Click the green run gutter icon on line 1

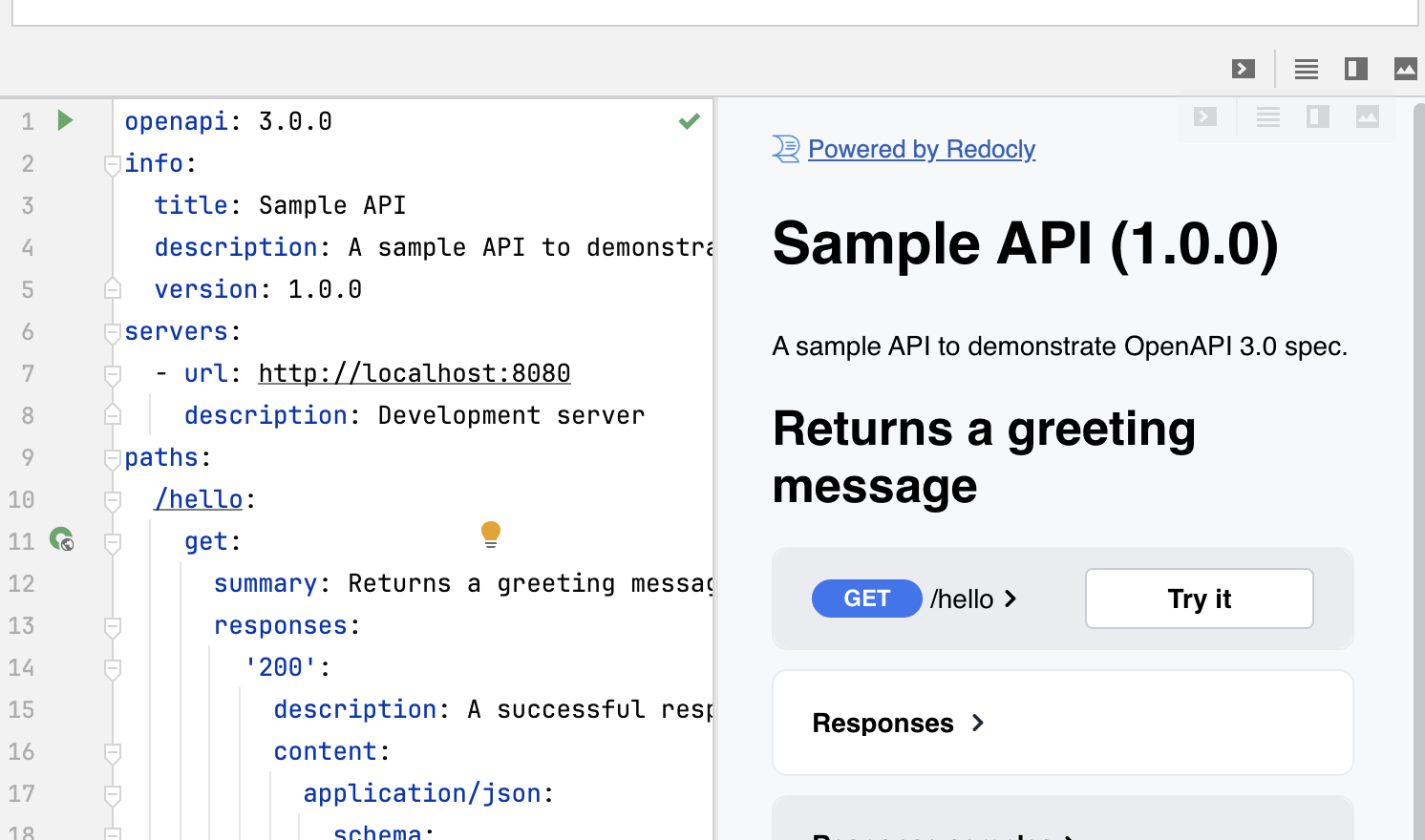click(65, 120)
